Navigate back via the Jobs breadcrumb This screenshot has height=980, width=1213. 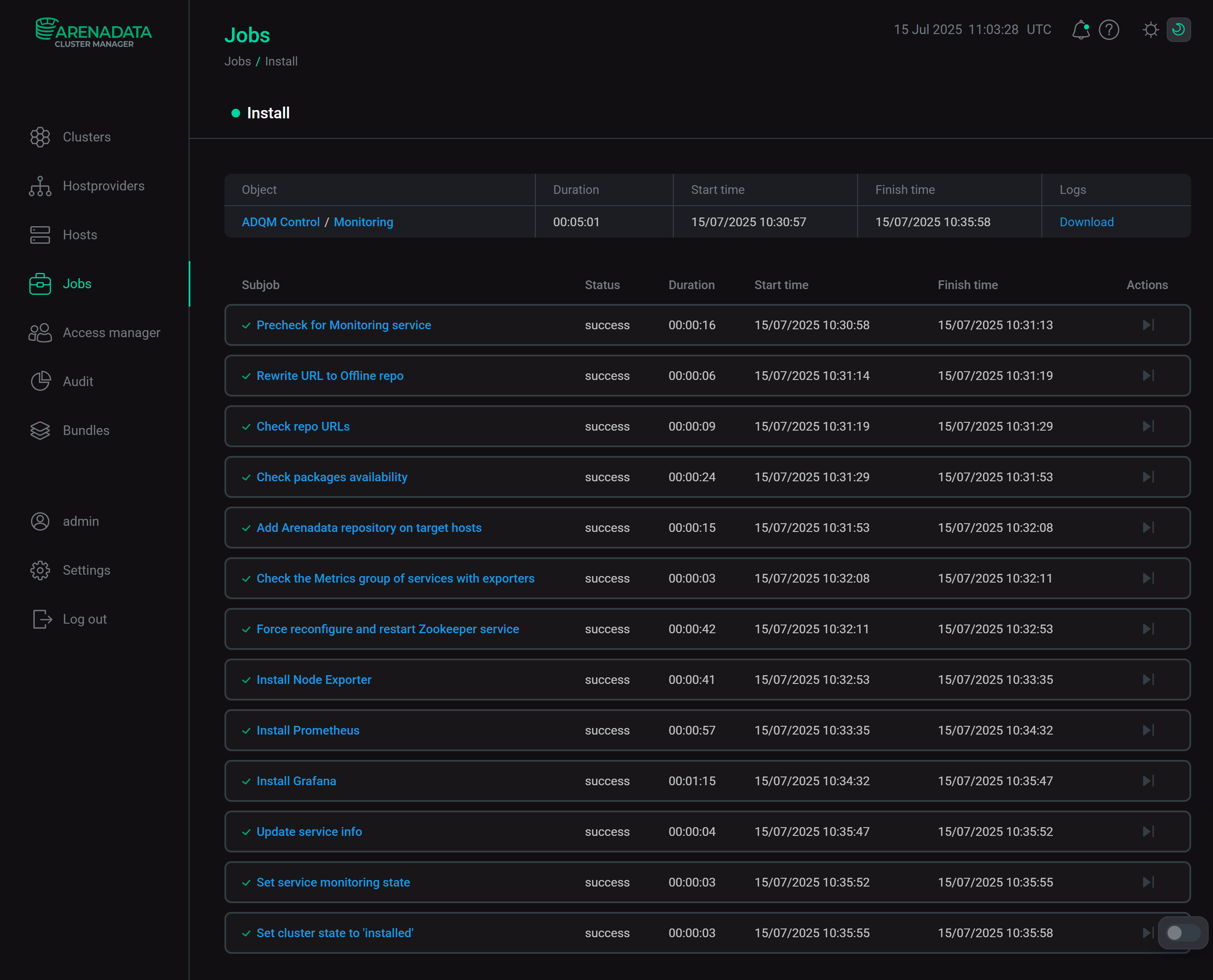click(x=238, y=61)
